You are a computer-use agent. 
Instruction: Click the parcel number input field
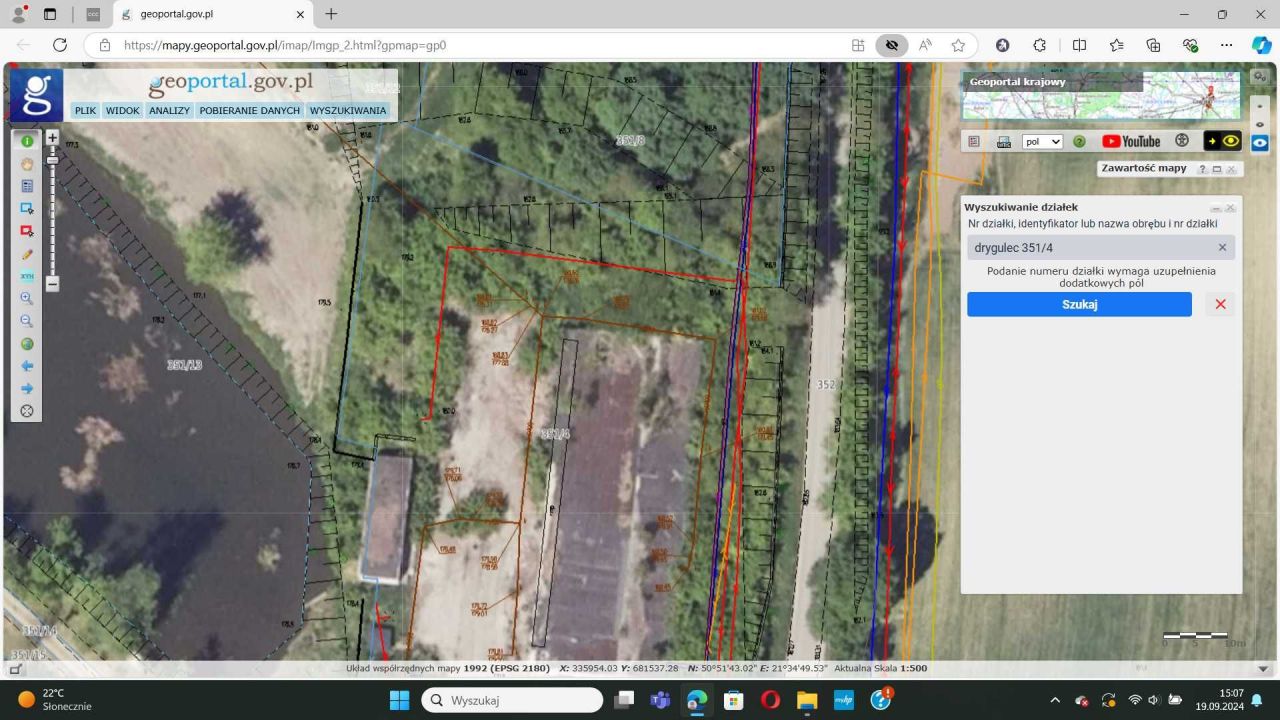[1101, 247]
